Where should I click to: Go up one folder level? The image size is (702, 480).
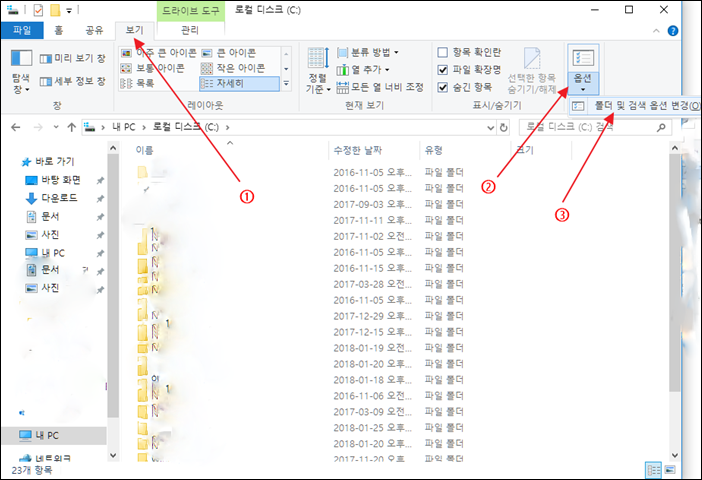[72, 128]
